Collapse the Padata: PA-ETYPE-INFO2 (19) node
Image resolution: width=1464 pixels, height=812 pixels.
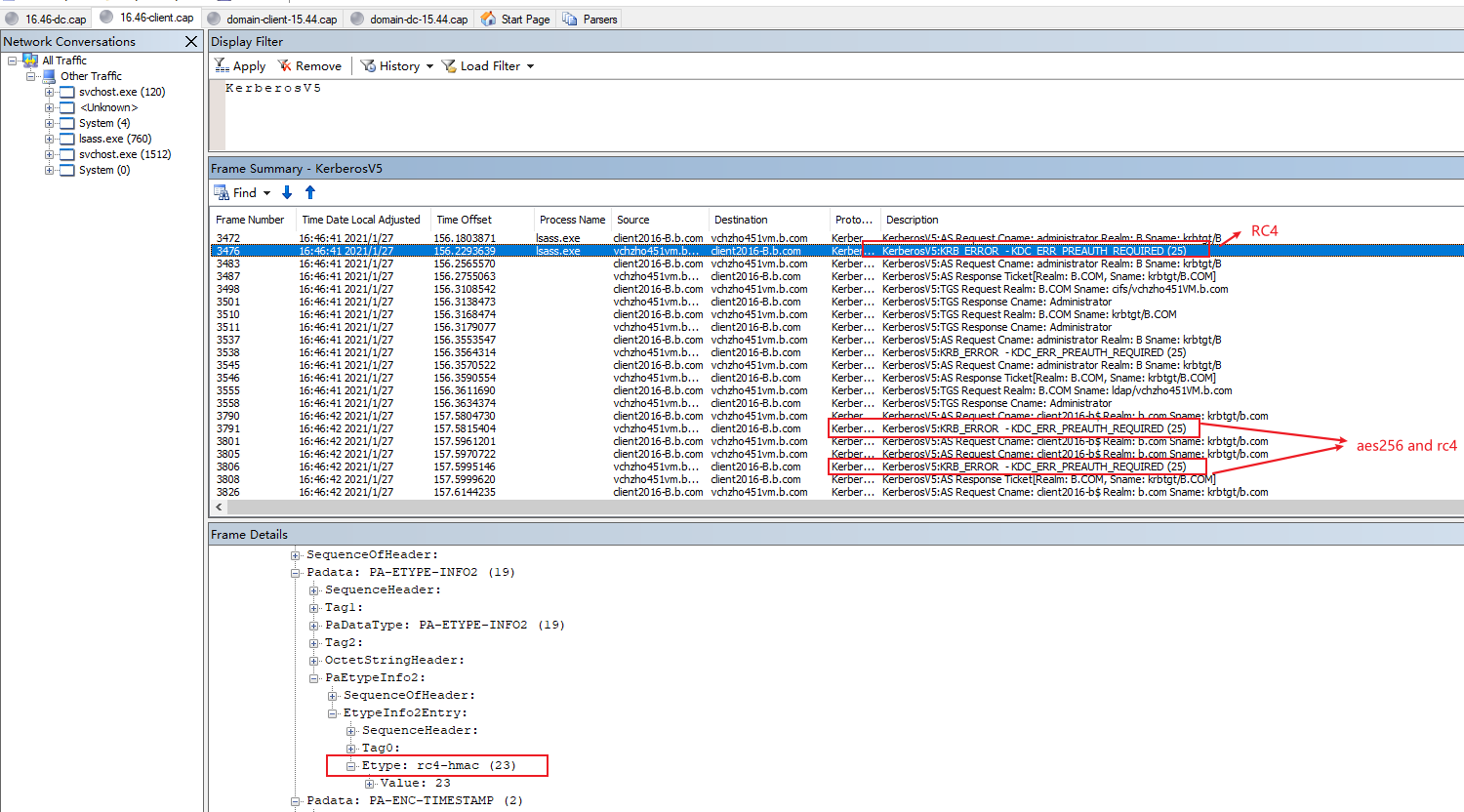[295, 573]
